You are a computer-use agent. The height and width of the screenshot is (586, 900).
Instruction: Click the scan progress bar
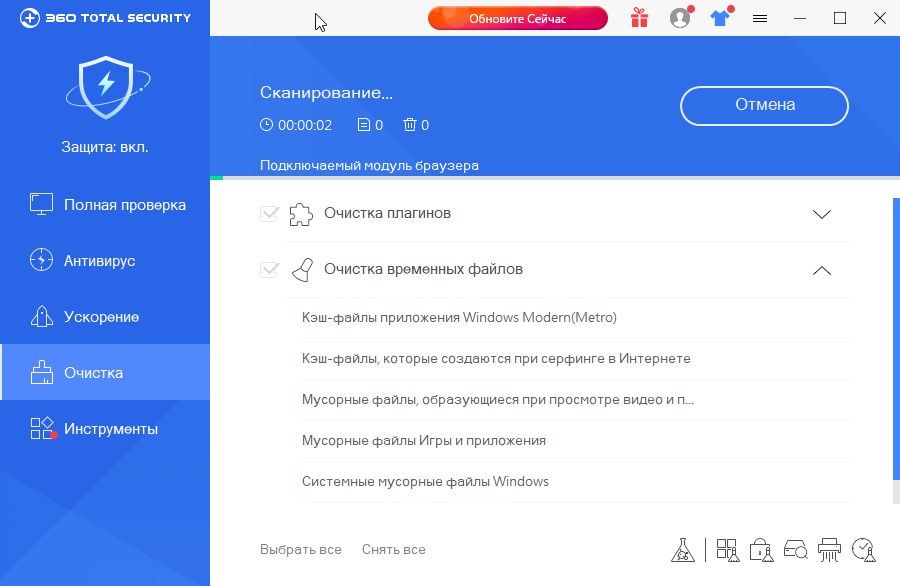coord(555,178)
